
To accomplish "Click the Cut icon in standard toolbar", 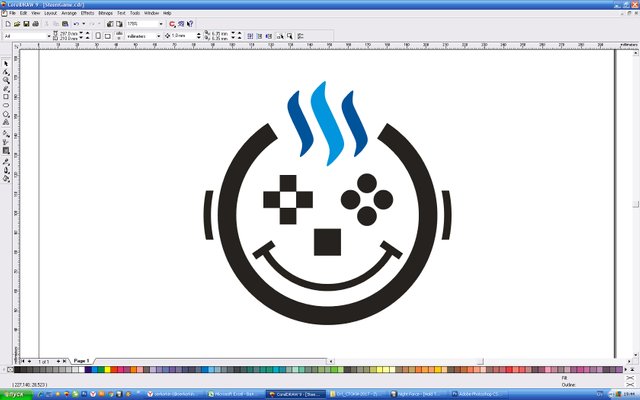I will coord(46,24).
